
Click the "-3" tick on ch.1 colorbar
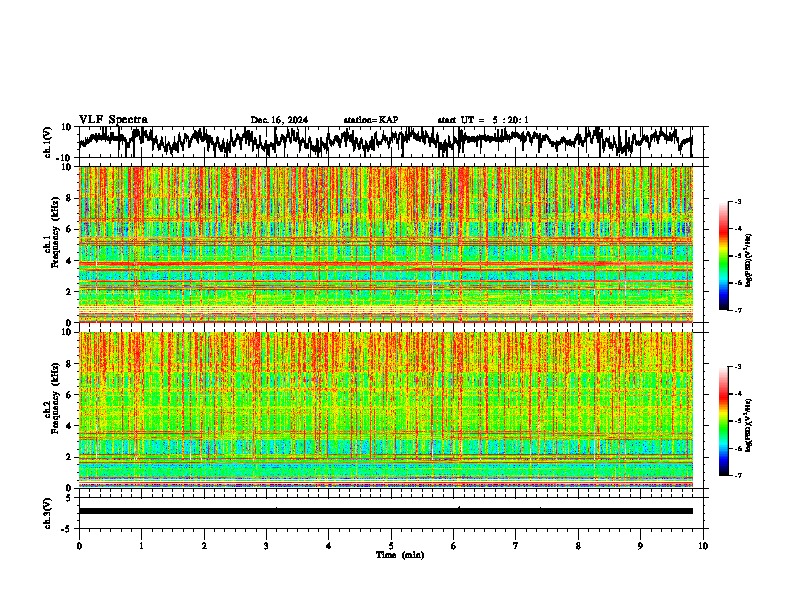[738, 201]
